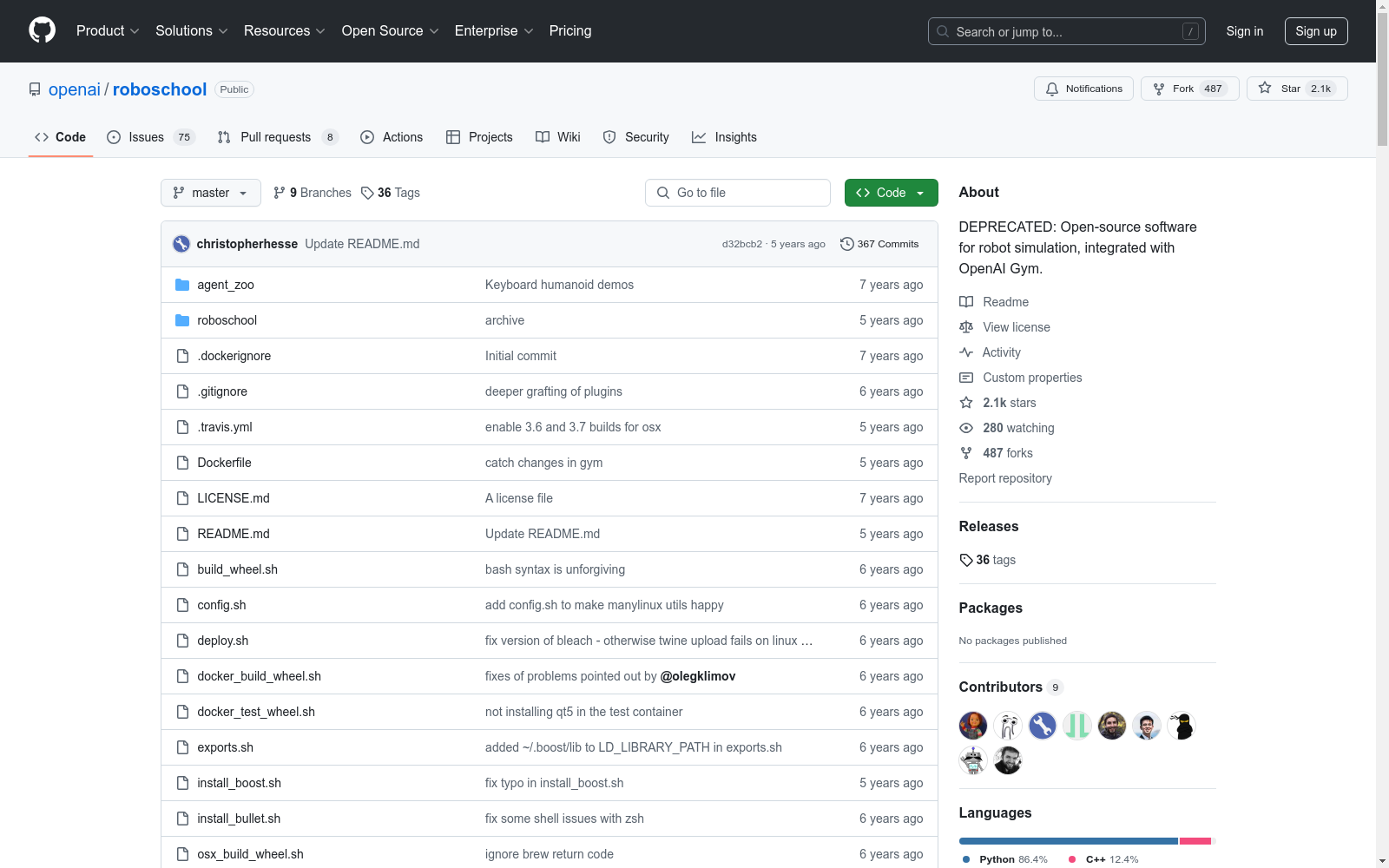Switch to the Issues tab

pos(151,137)
